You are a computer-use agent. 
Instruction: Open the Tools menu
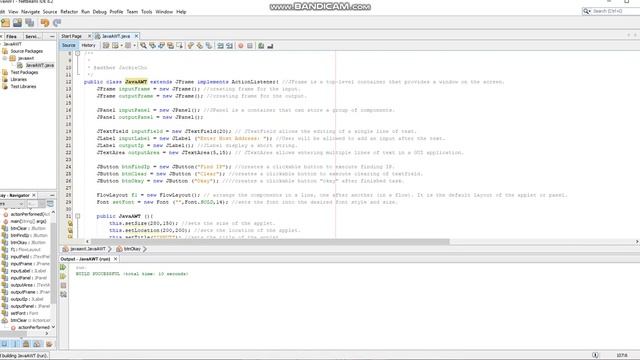click(x=147, y=12)
